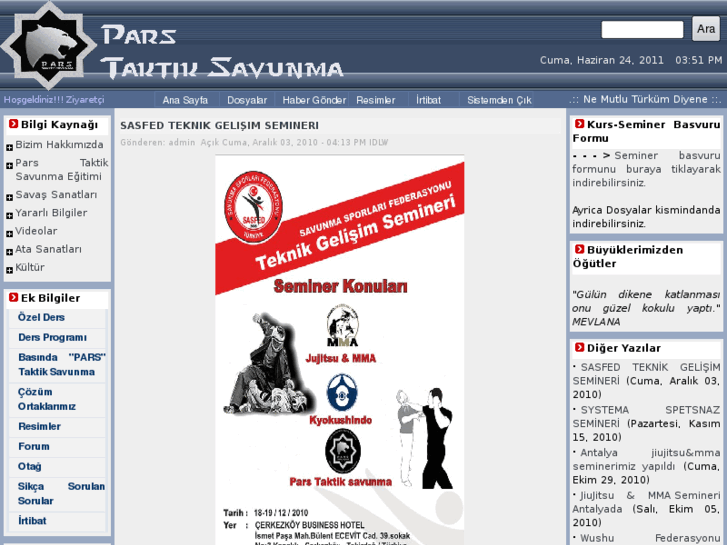The width and height of the screenshot is (727, 545).
Task: Click the Pars panther logo
Action: (x=49, y=46)
